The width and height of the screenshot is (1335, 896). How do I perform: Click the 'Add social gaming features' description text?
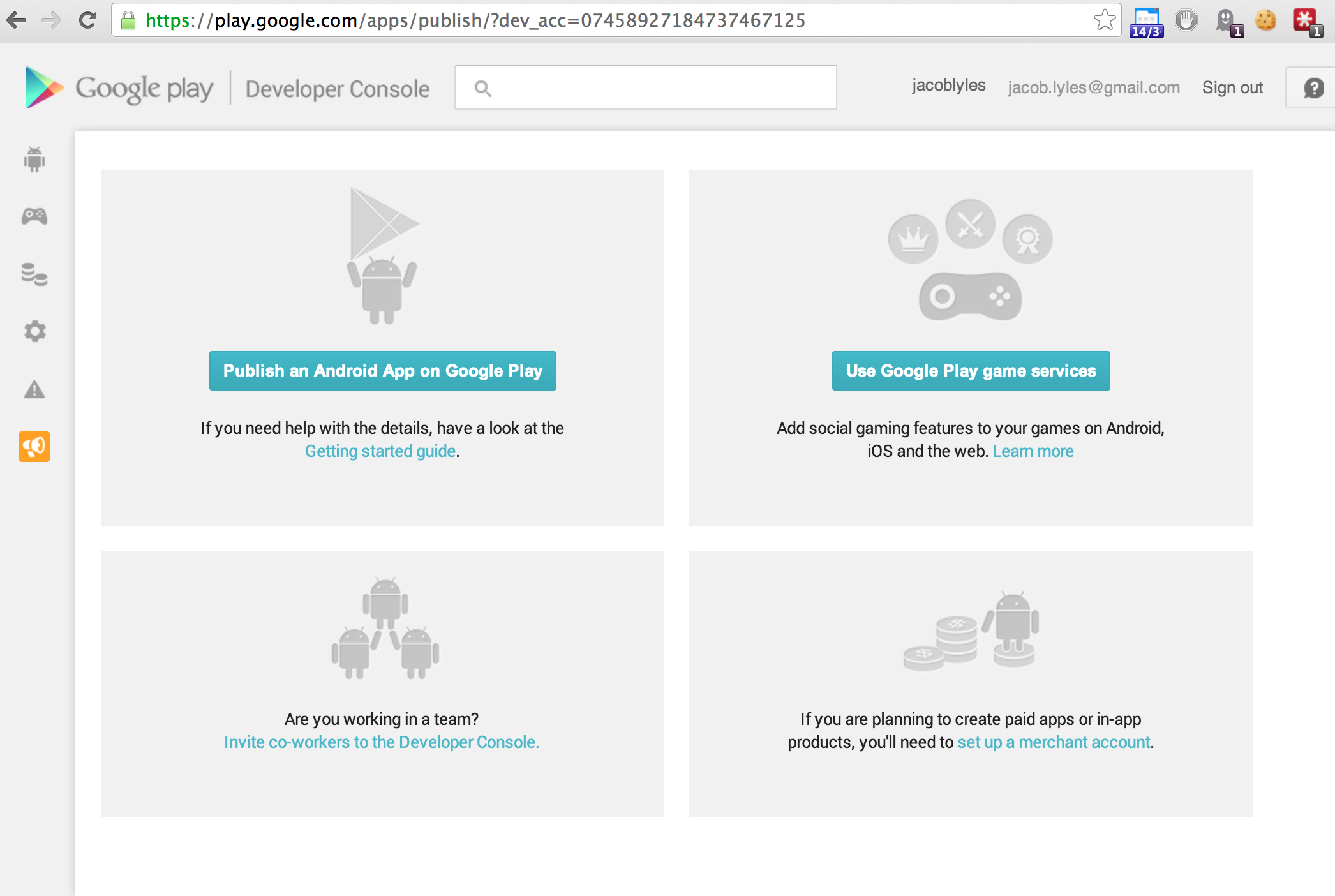971,440
